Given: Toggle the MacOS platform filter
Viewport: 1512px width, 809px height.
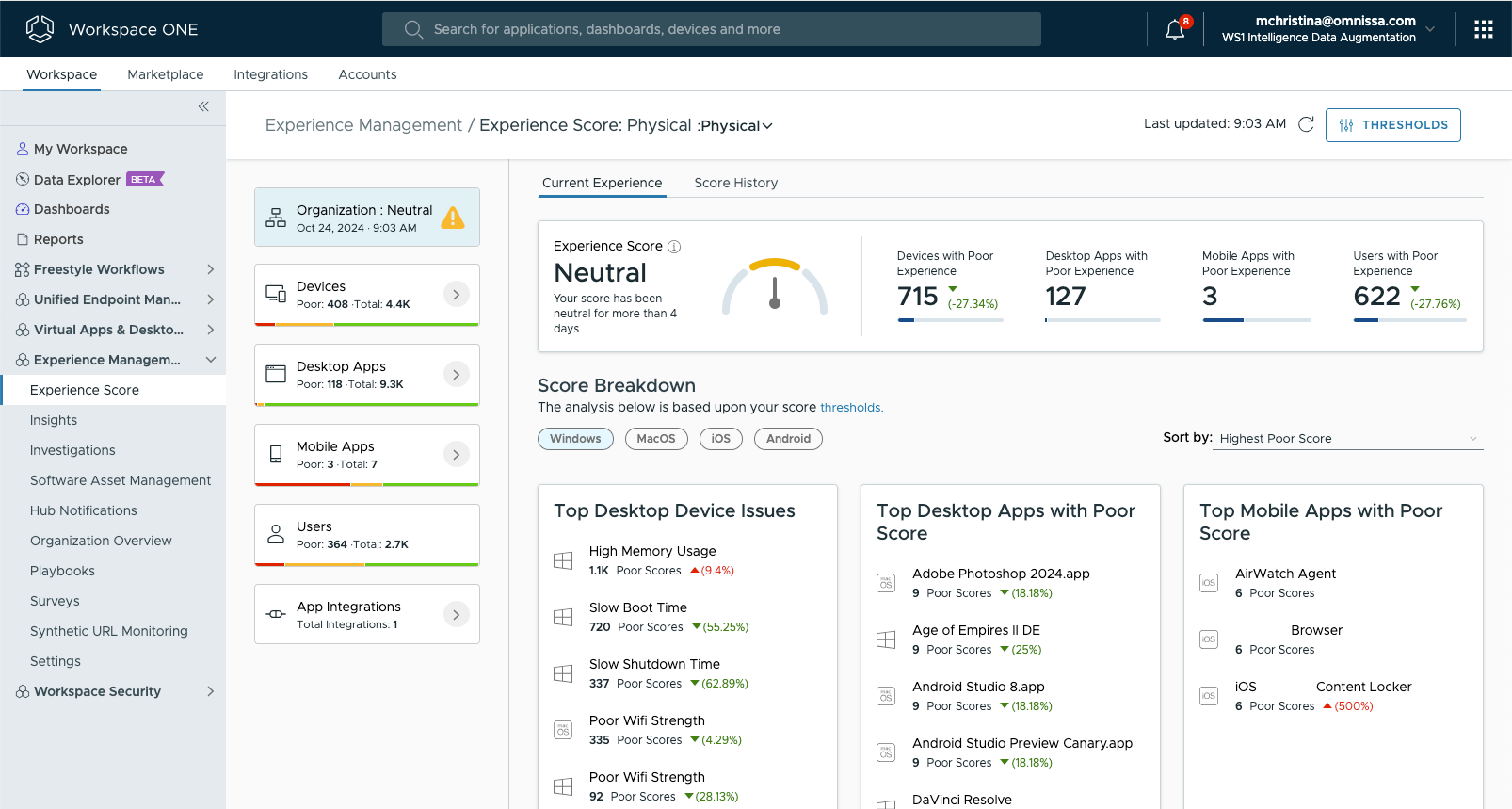Looking at the screenshot, I should point(656,439).
